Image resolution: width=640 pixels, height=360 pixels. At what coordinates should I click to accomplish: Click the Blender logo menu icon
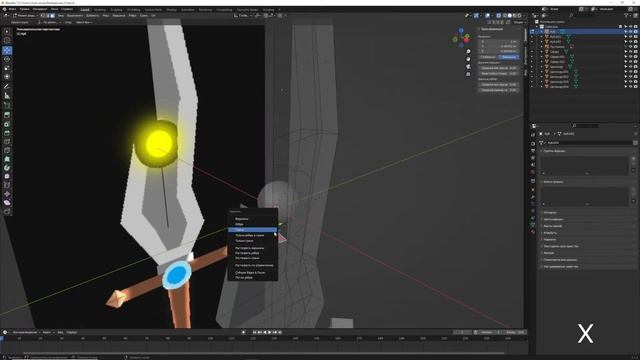[4, 9]
